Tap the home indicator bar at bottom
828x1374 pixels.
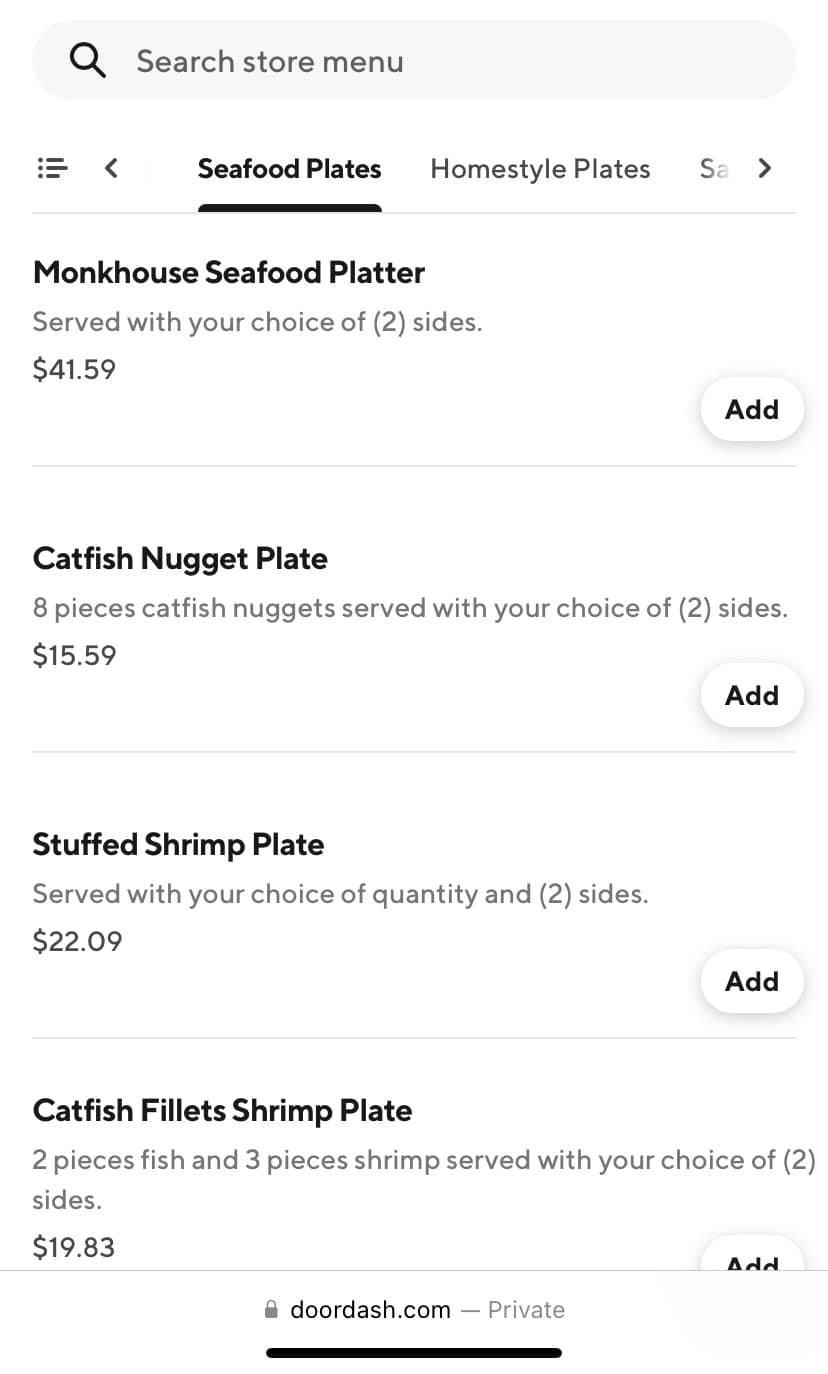(x=414, y=1353)
